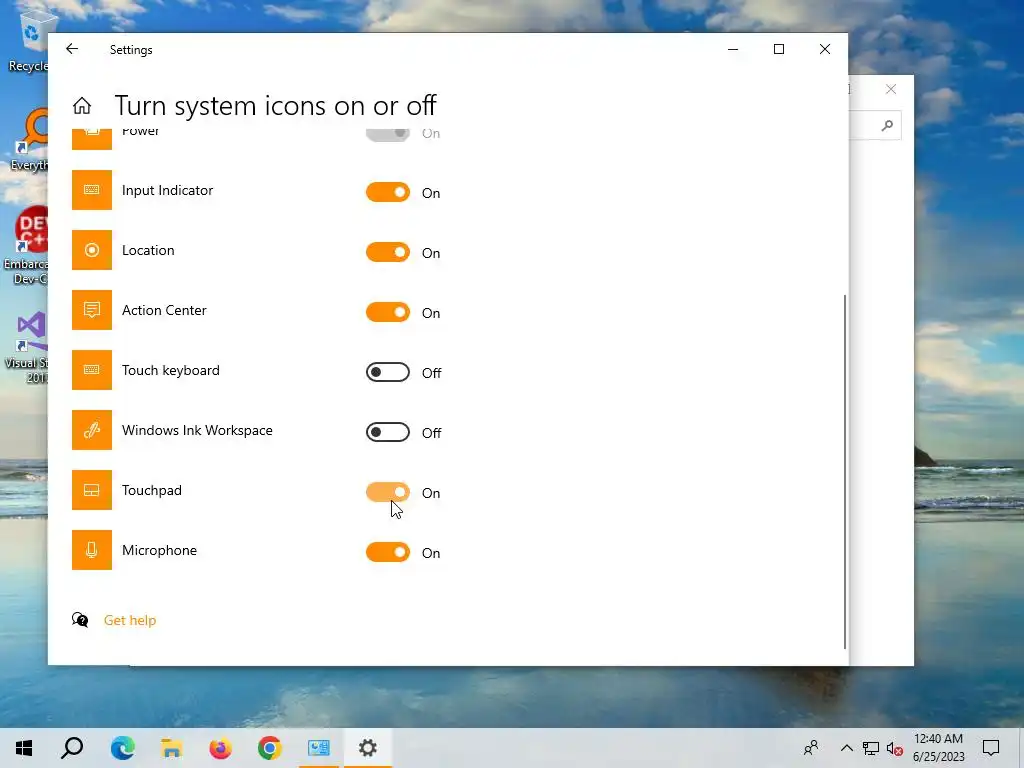Click the Touchpad label text

152,490
